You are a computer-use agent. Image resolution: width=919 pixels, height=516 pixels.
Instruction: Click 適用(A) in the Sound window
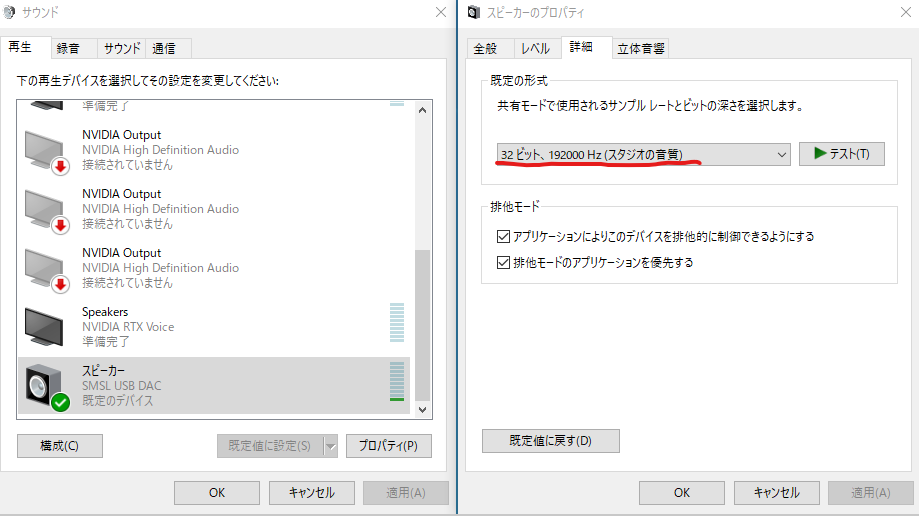tap(406, 493)
